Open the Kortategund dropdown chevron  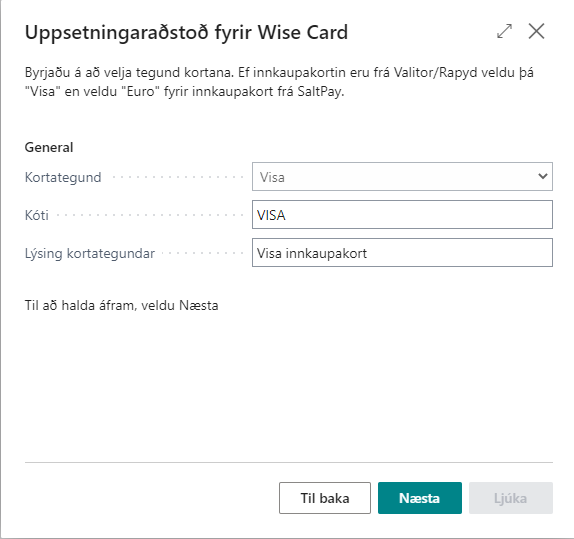click(543, 176)
